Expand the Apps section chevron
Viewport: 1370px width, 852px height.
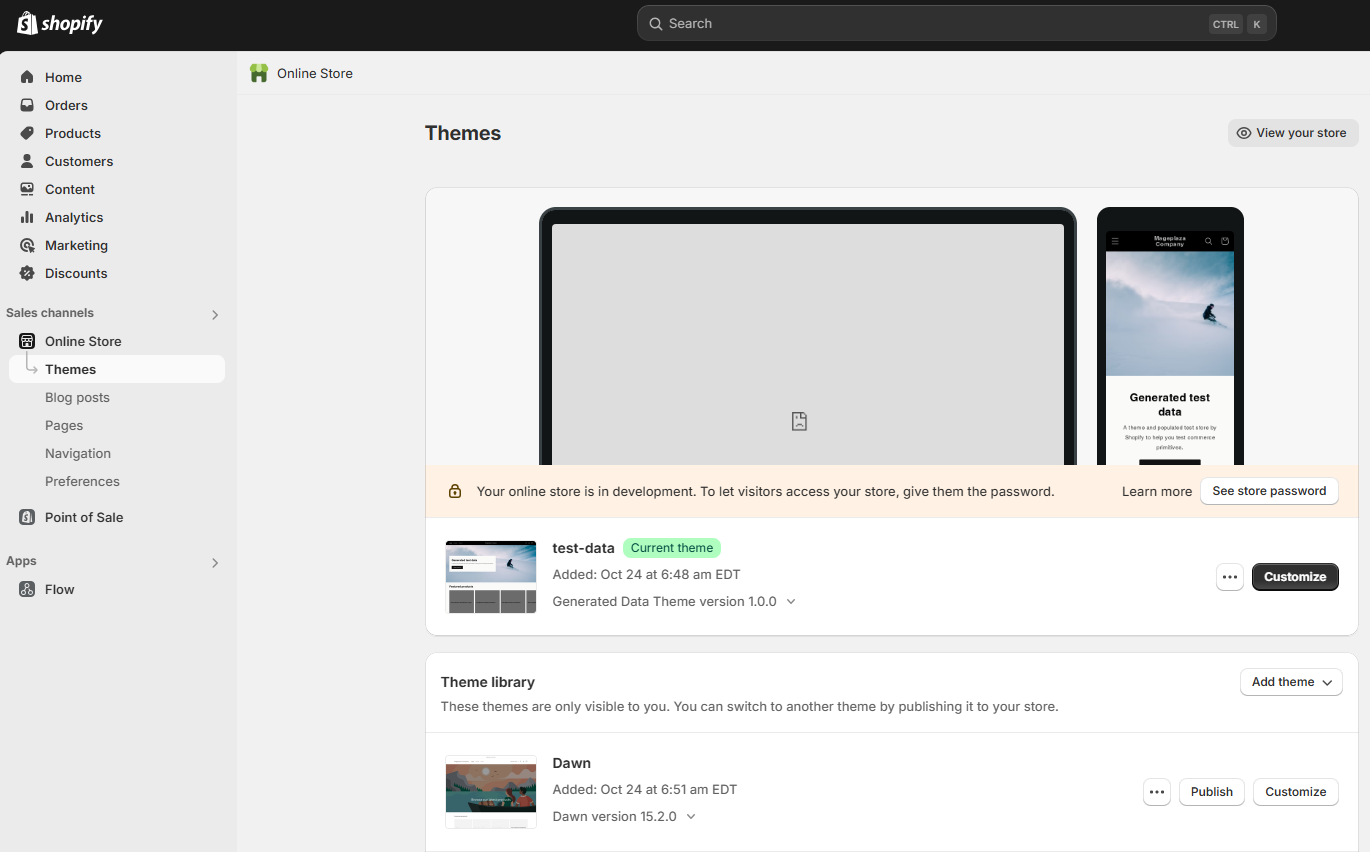click(x=215, y=563)
